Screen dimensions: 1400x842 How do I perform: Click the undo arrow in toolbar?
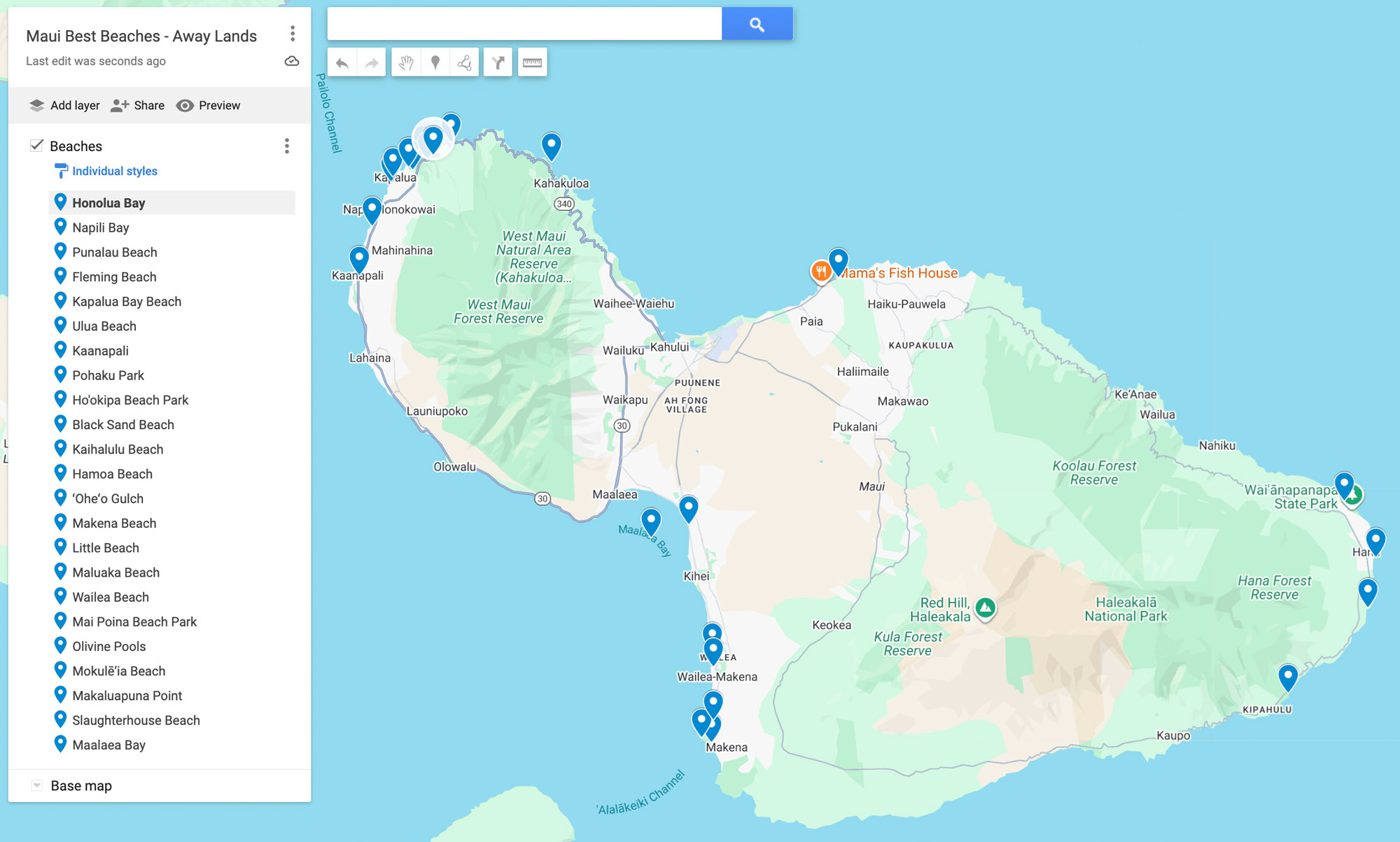tap(342, 63)
